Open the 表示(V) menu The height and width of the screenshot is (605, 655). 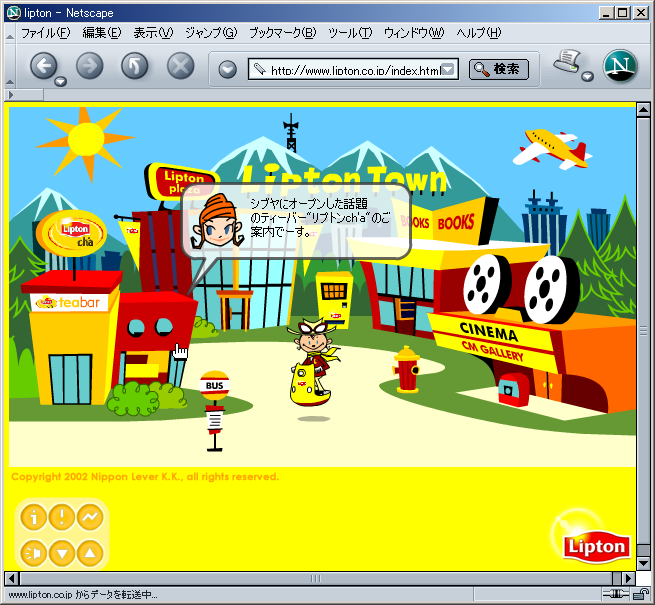[x=153, y=33]
